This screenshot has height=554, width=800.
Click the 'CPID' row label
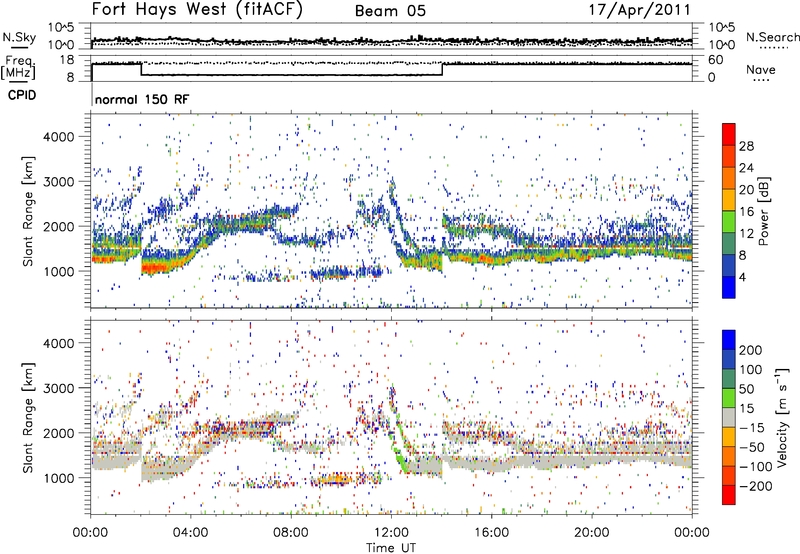22,95
